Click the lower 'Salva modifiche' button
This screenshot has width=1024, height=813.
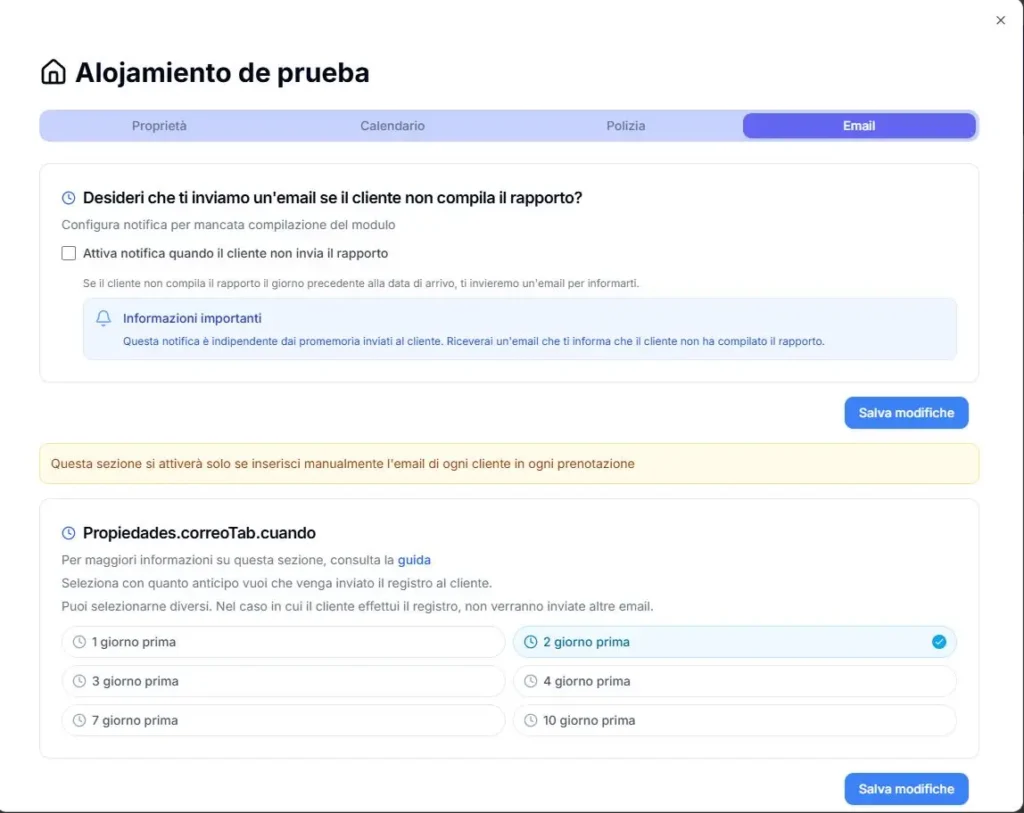(906, 788)
